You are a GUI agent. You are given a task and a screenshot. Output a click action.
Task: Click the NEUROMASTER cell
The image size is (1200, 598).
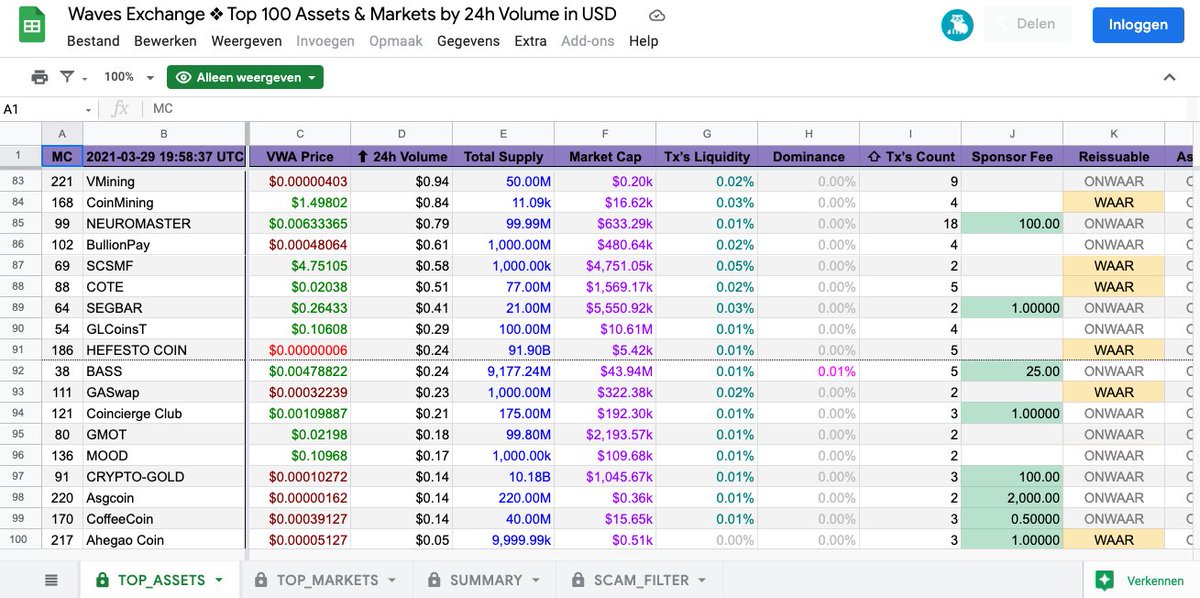click(x=164, y=223)
